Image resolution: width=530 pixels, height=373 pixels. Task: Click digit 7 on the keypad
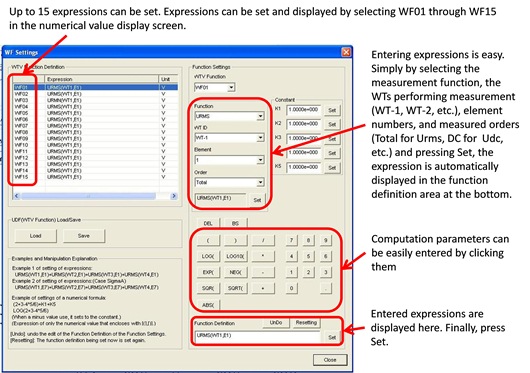pyautogui.click(x=291, y=240)
